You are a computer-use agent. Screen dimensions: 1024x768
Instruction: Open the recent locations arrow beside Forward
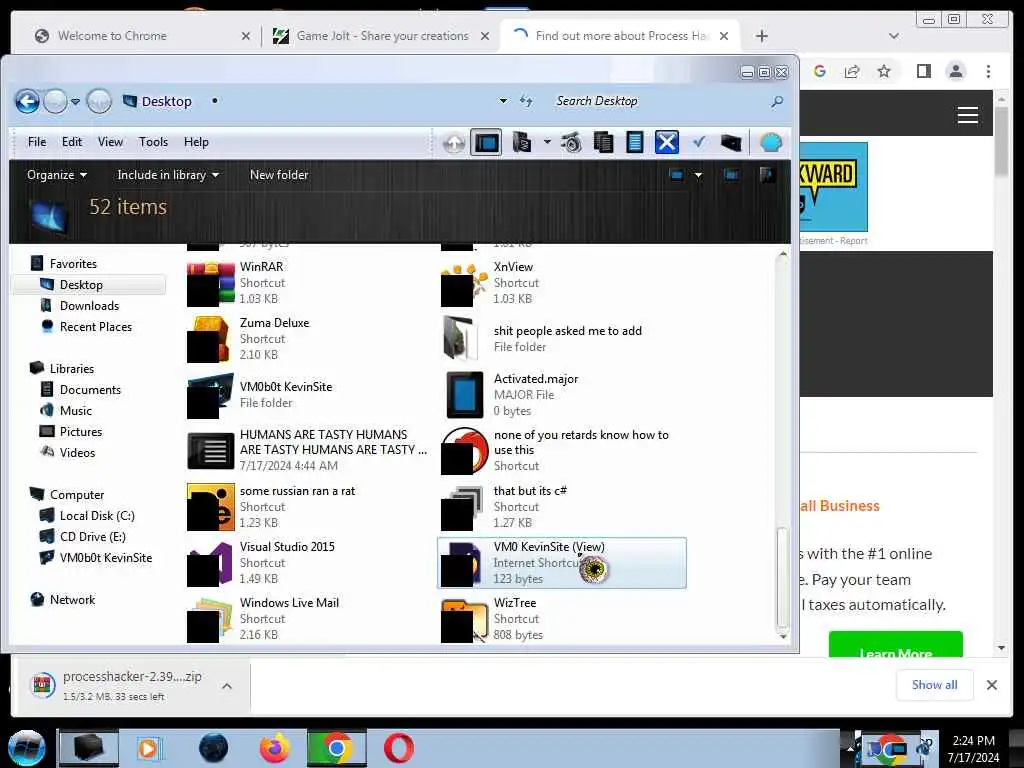pos(76,102)
